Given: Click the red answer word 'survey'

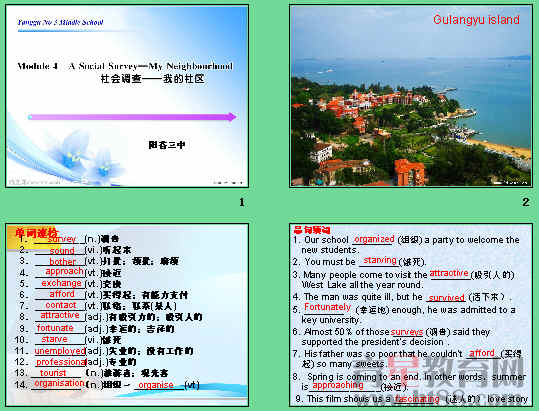Looking at the screenshot, I should 62,239.
